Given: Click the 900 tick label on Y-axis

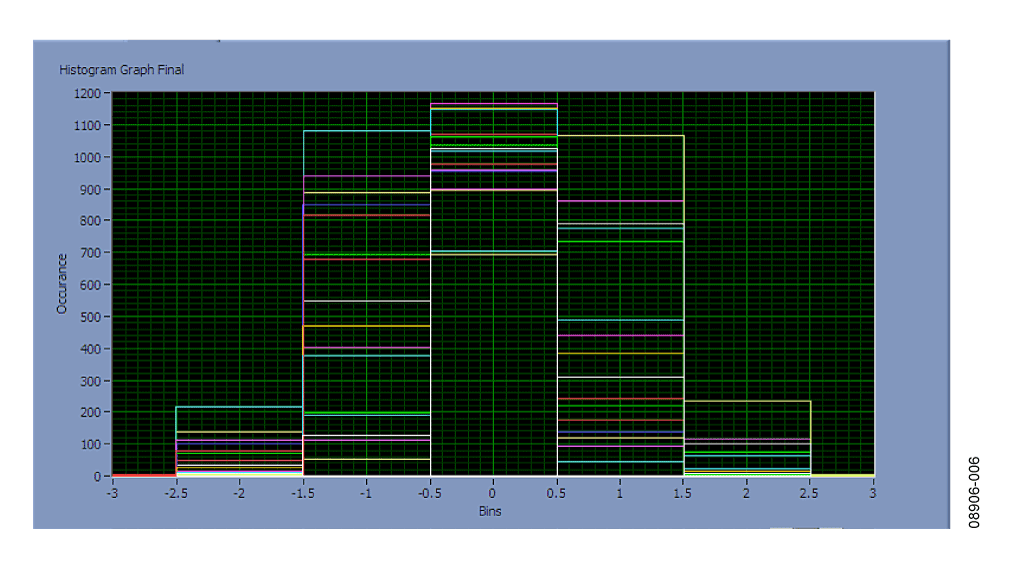Looking at the screenshot, I should coord(91,189).
